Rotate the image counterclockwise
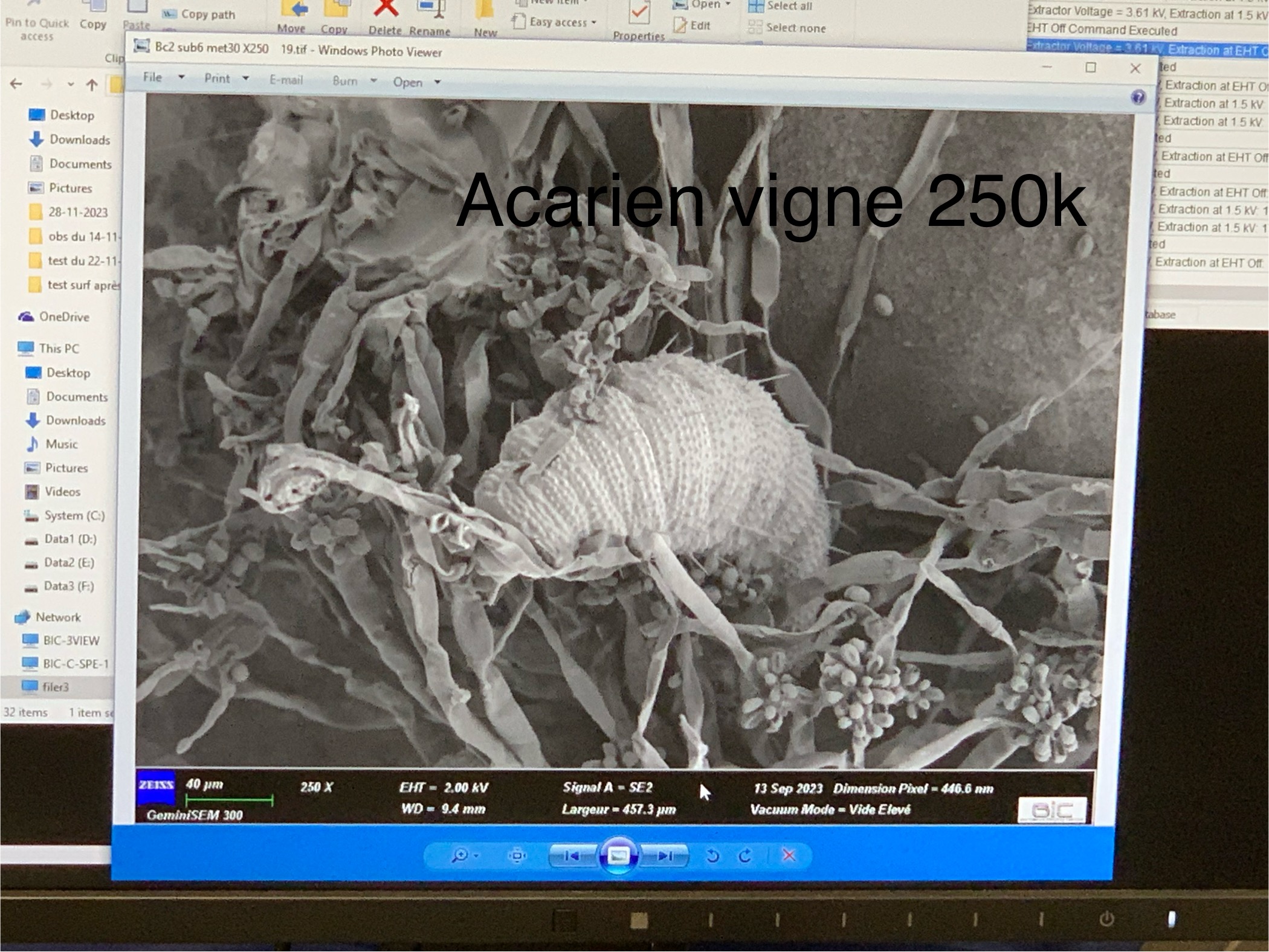This screenshot has height=952, width=1269. (712, 856)
